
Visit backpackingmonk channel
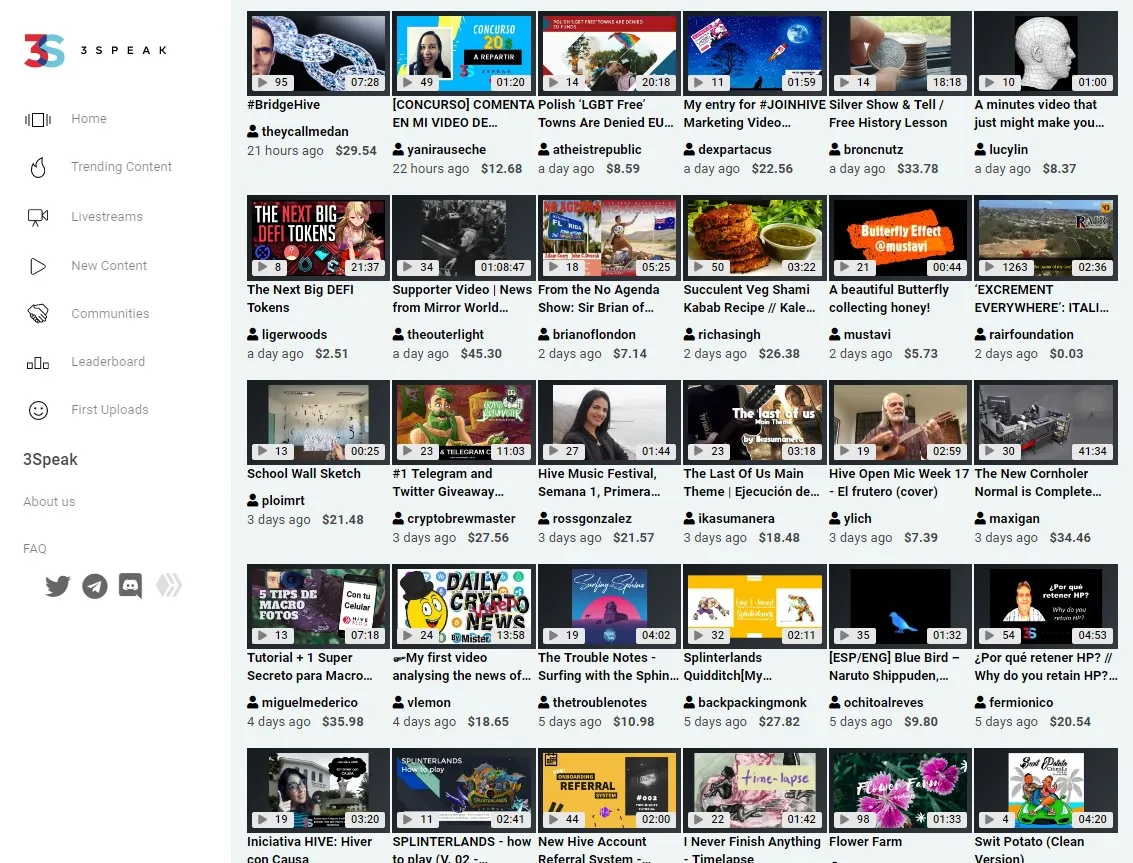click(x=752, y=703)
